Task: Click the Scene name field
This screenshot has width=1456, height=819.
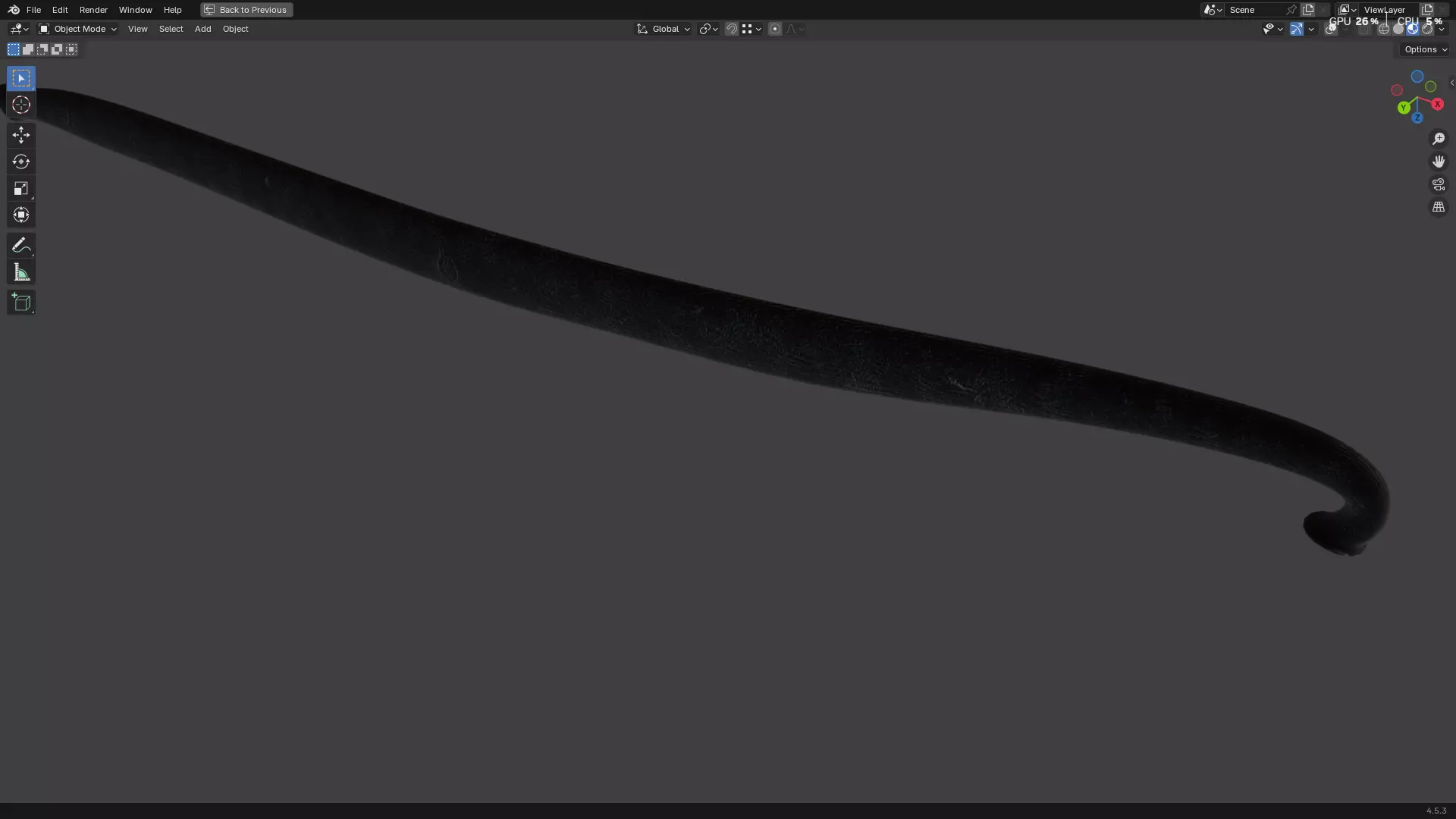Action: click(x=1254, y=10)
